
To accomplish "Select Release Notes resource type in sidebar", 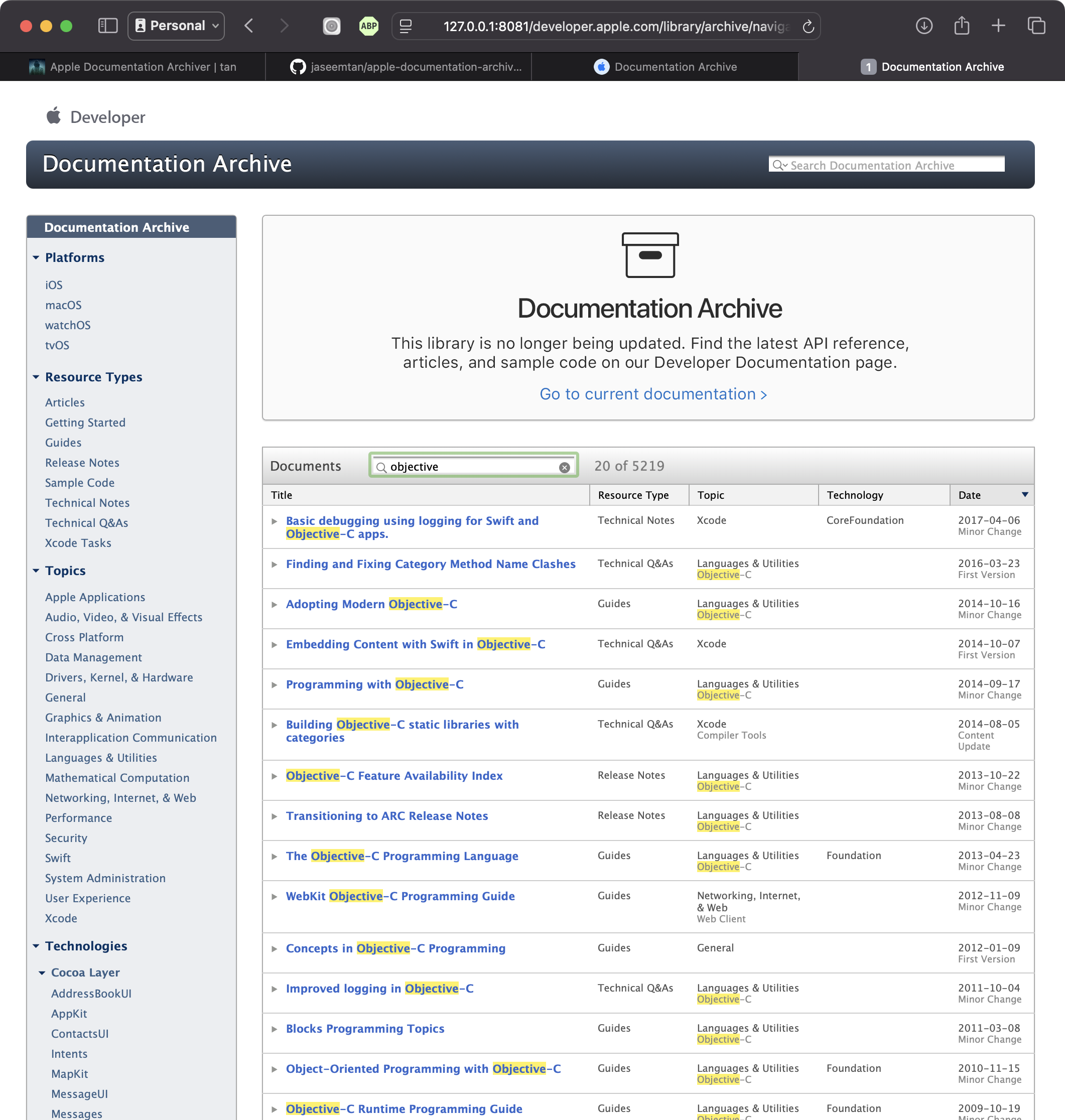I will [82, 463].
